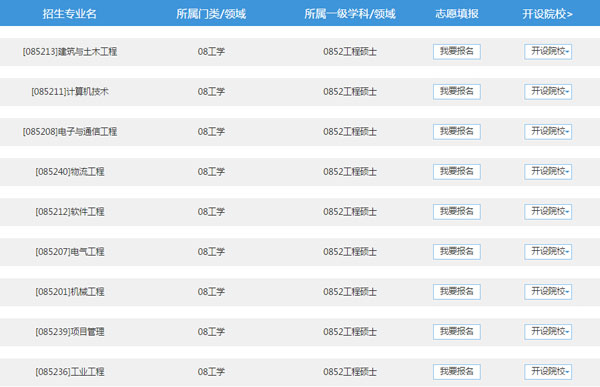Open 开设院校 dropdown for 物流工程

click(548, 172)
